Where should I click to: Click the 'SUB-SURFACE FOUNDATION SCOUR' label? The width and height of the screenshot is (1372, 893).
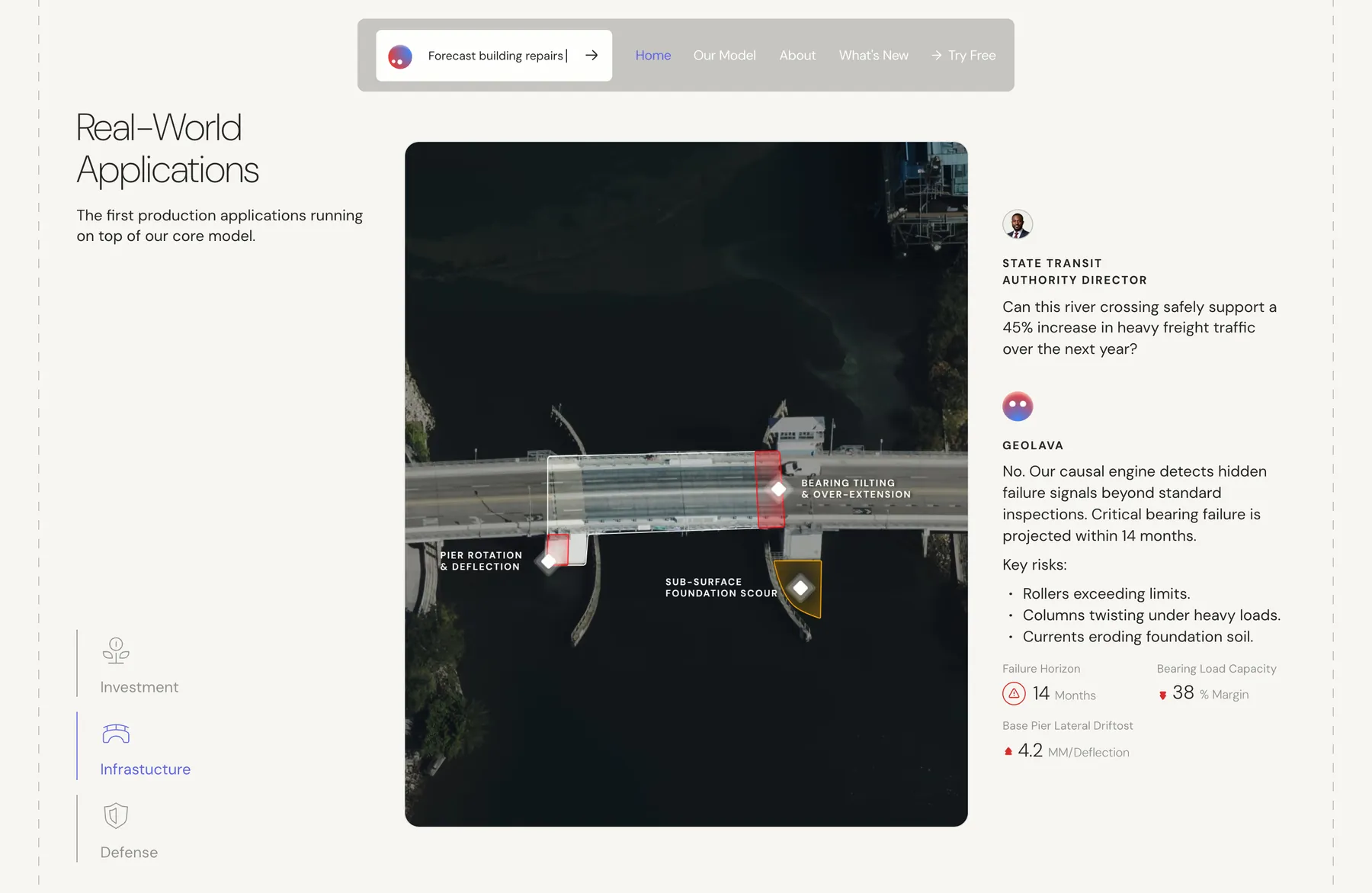[721, 587]
